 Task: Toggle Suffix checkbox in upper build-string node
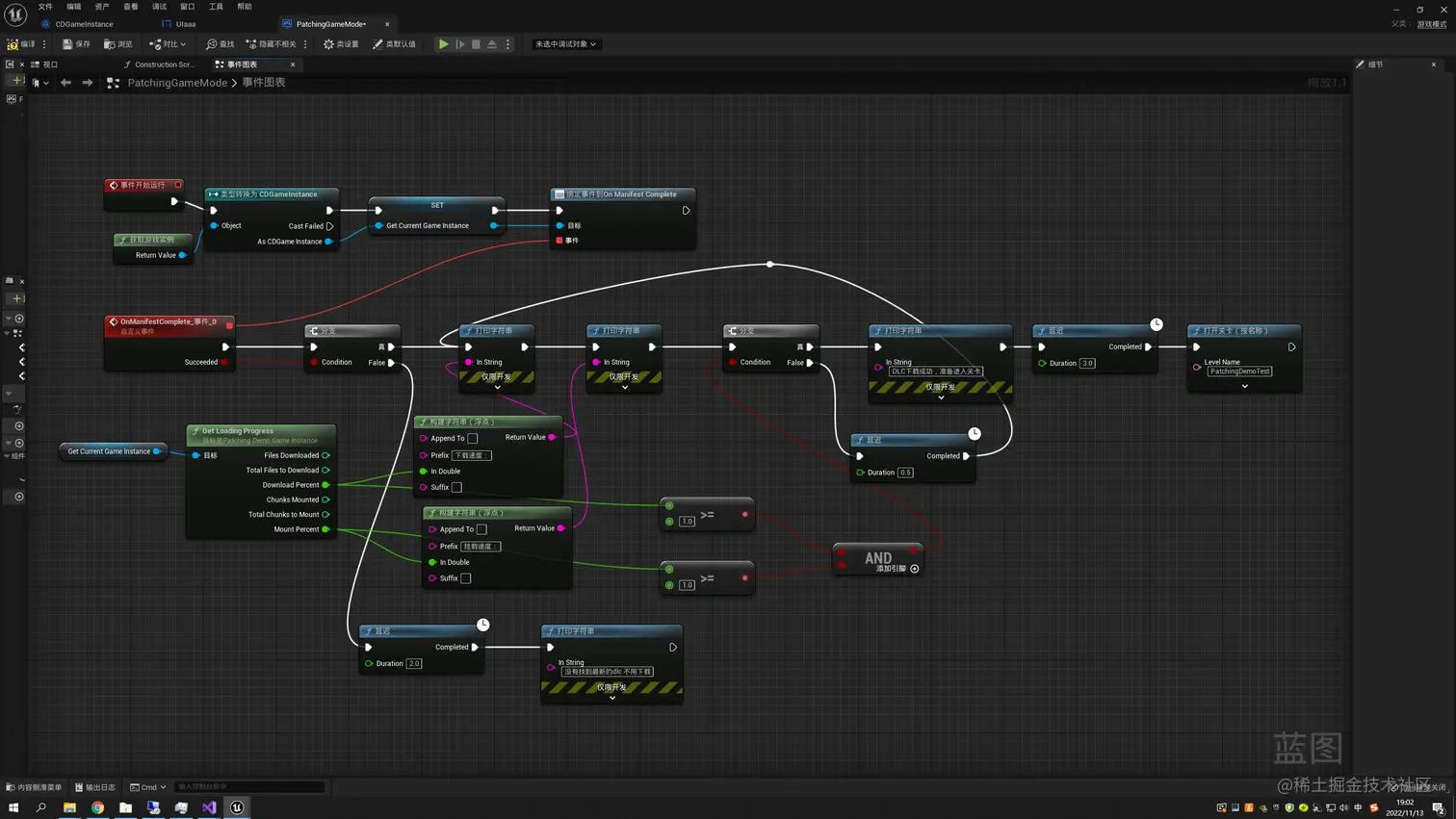tap(457, 487)
